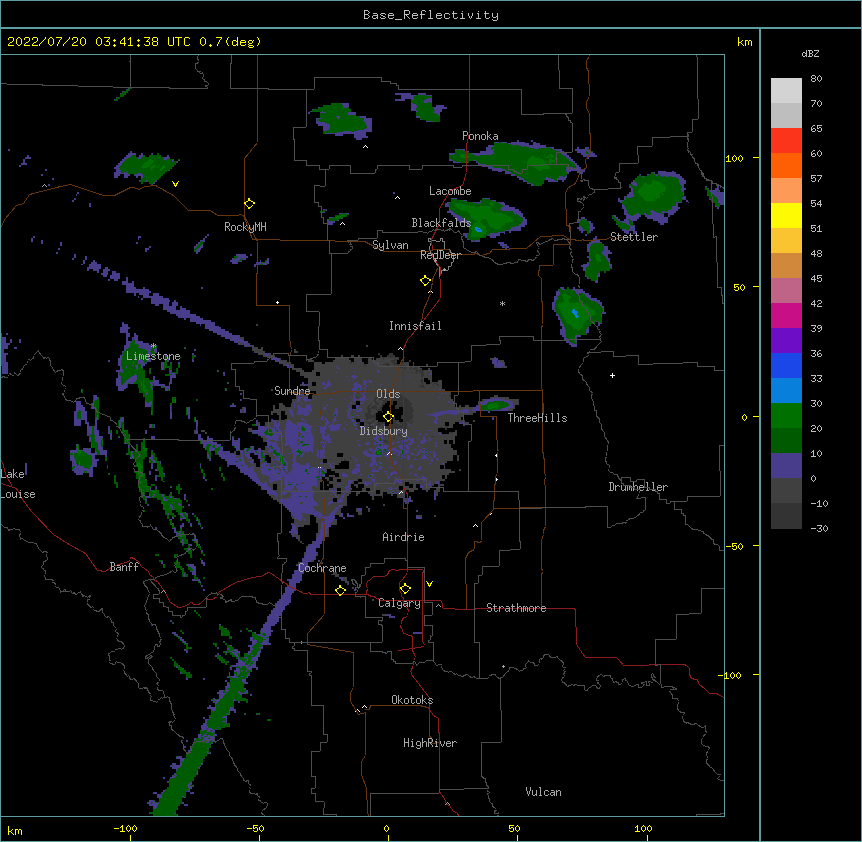862x842 pixels.
Task: Click the Vulcan town label
Action: tap(543, 792)
